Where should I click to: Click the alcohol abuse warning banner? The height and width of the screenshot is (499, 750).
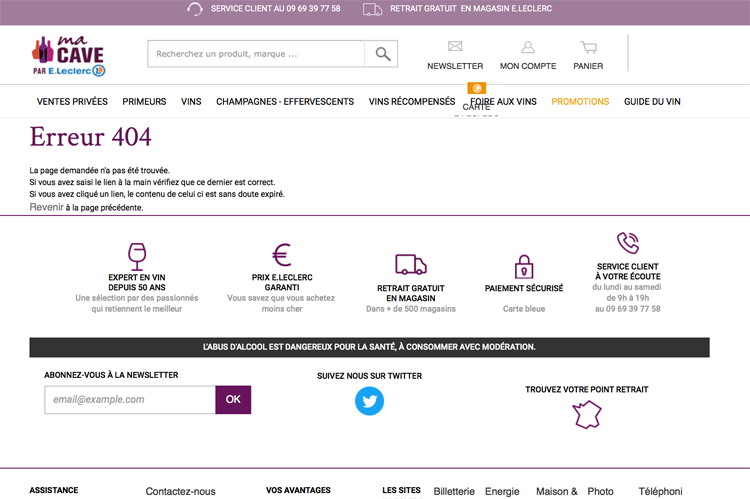tap(369, 347)
